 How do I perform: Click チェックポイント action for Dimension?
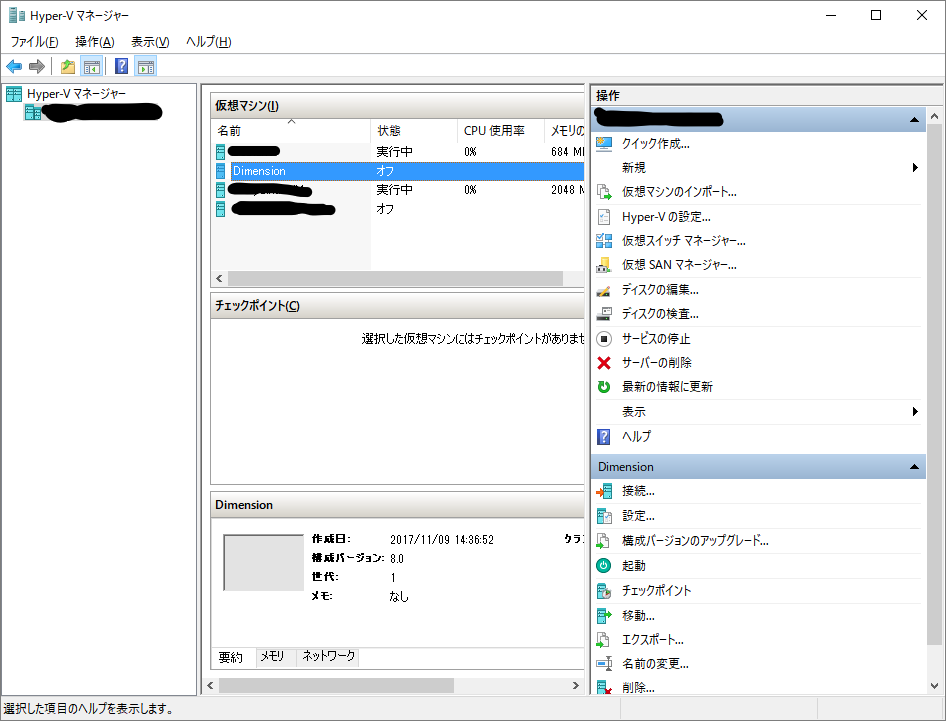[x=656, y=591]
